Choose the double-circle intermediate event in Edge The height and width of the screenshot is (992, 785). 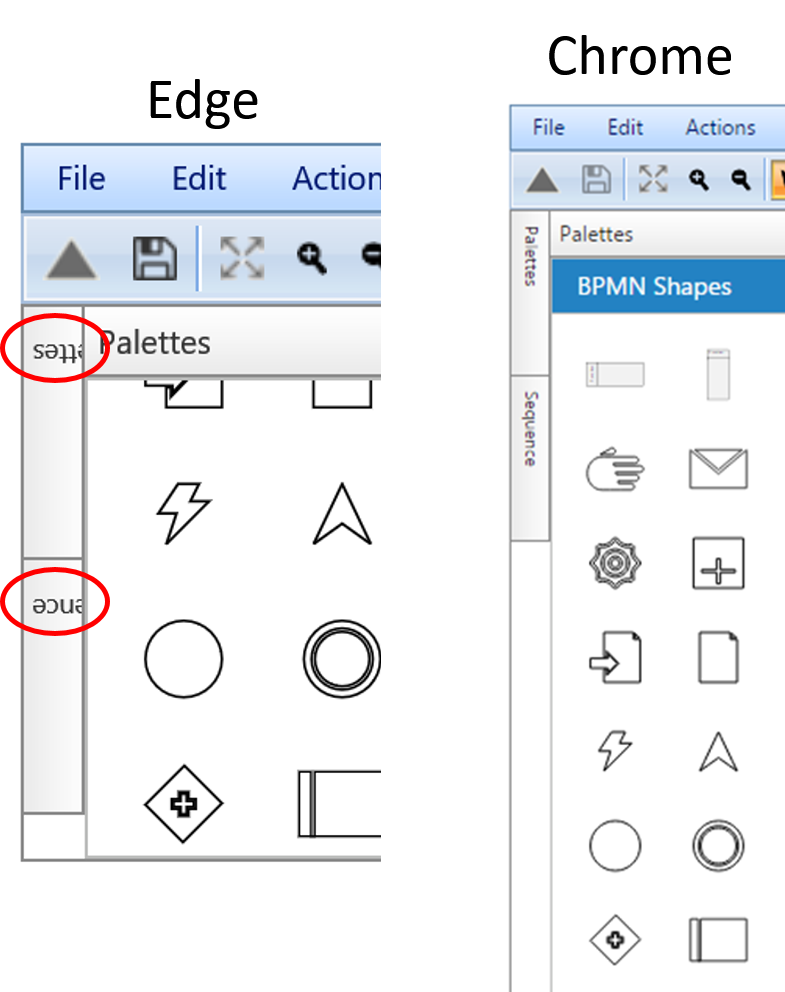[x=342, y=659]
